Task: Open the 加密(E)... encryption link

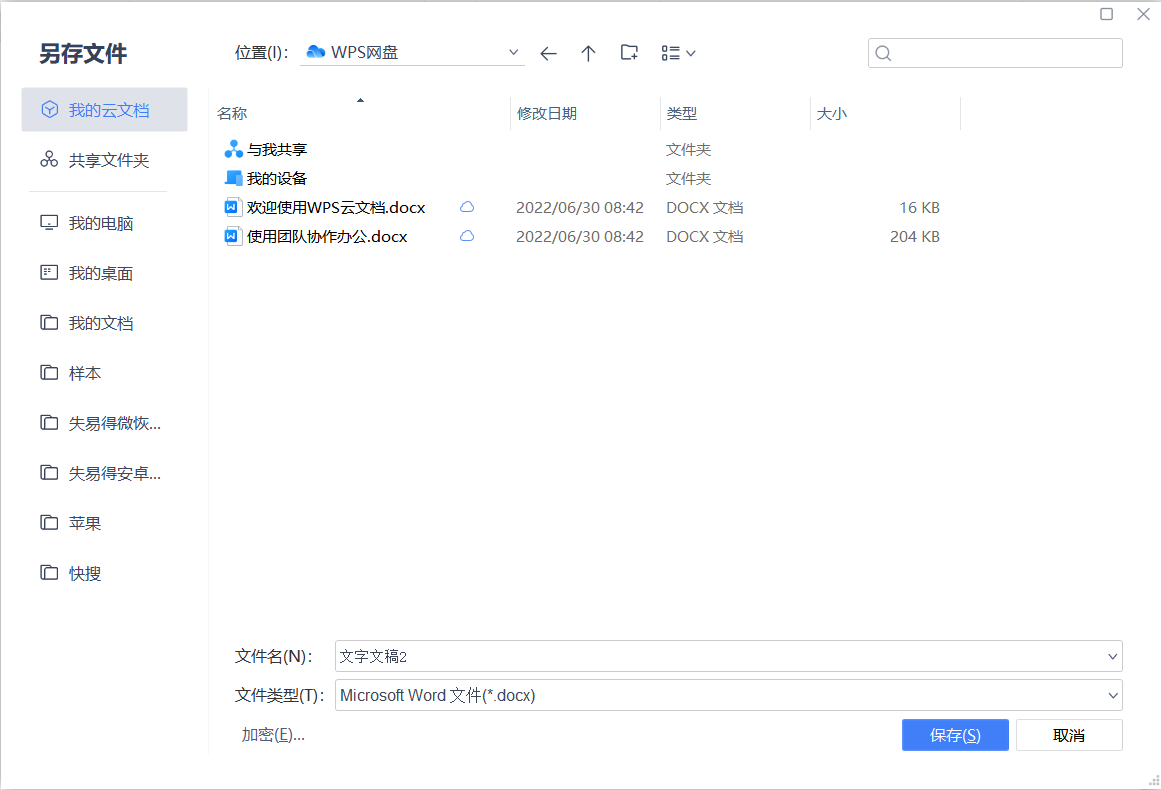Action: [272, 734]
